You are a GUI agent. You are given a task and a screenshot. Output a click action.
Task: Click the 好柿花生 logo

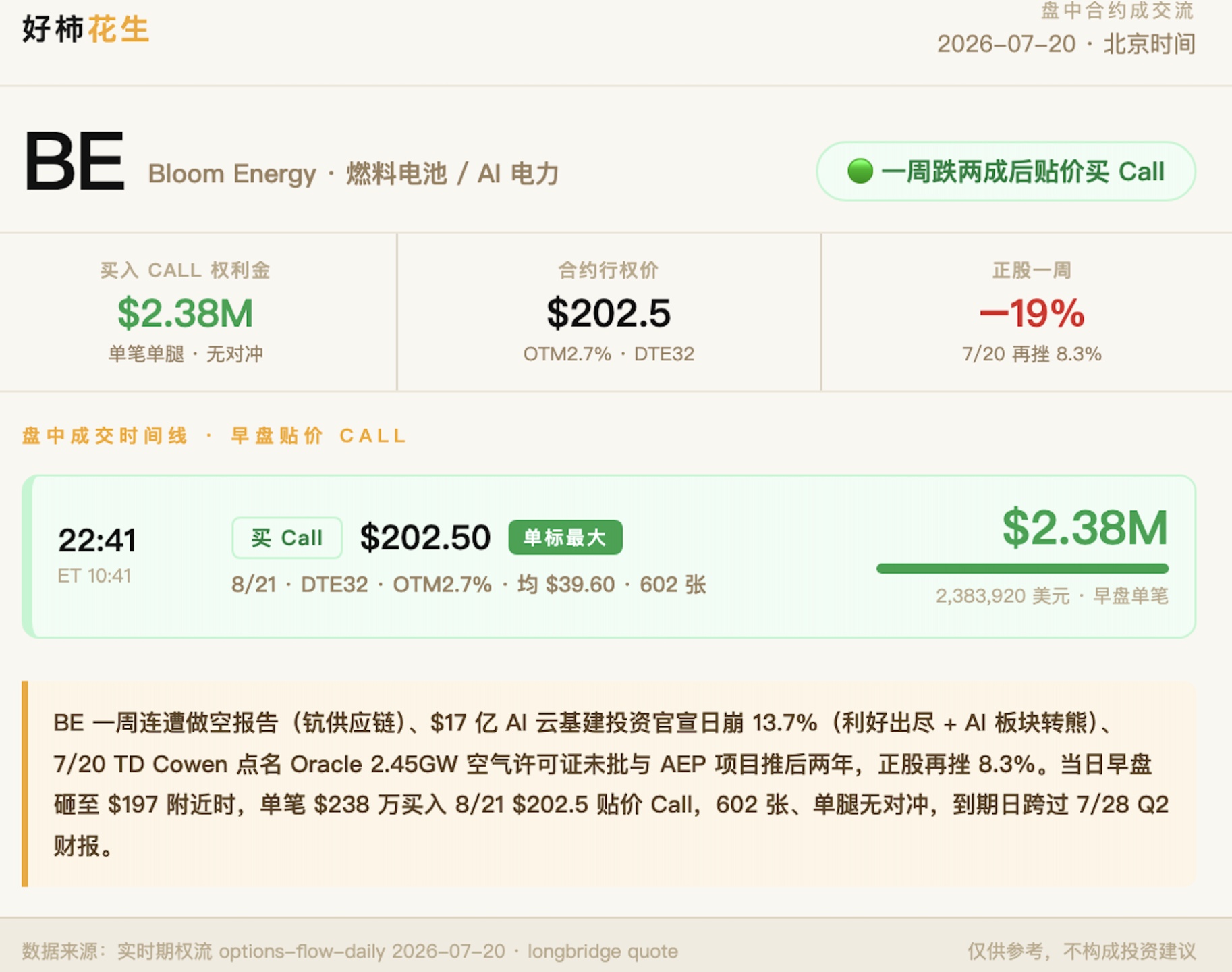pyautogui.click(x=86, y=30)
